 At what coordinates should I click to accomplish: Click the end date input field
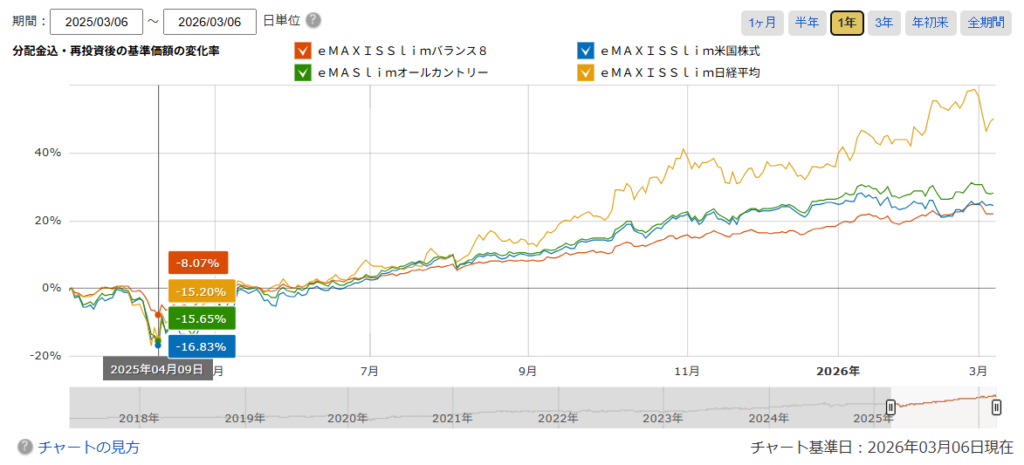tap(209, 22)
